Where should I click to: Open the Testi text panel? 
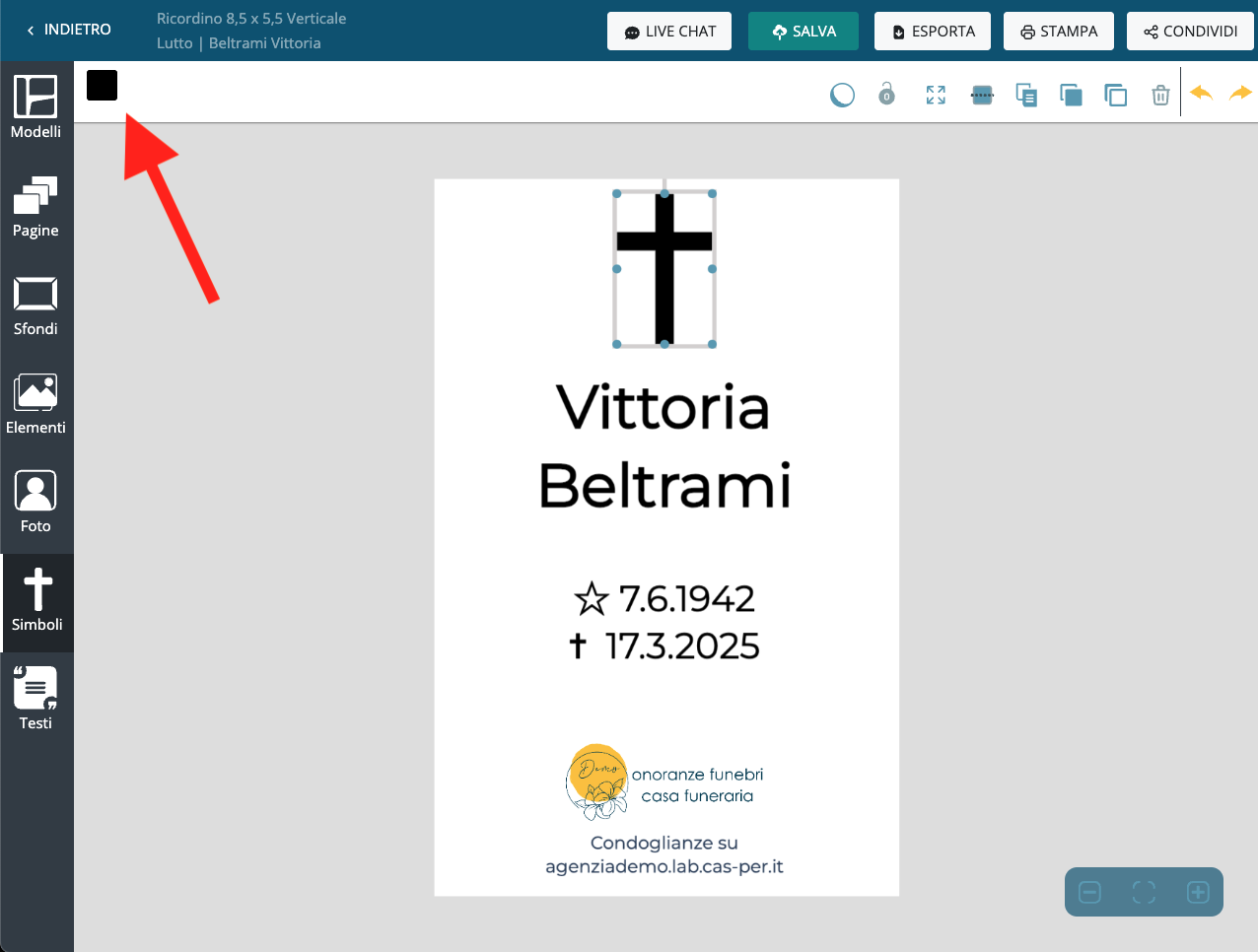35,700
